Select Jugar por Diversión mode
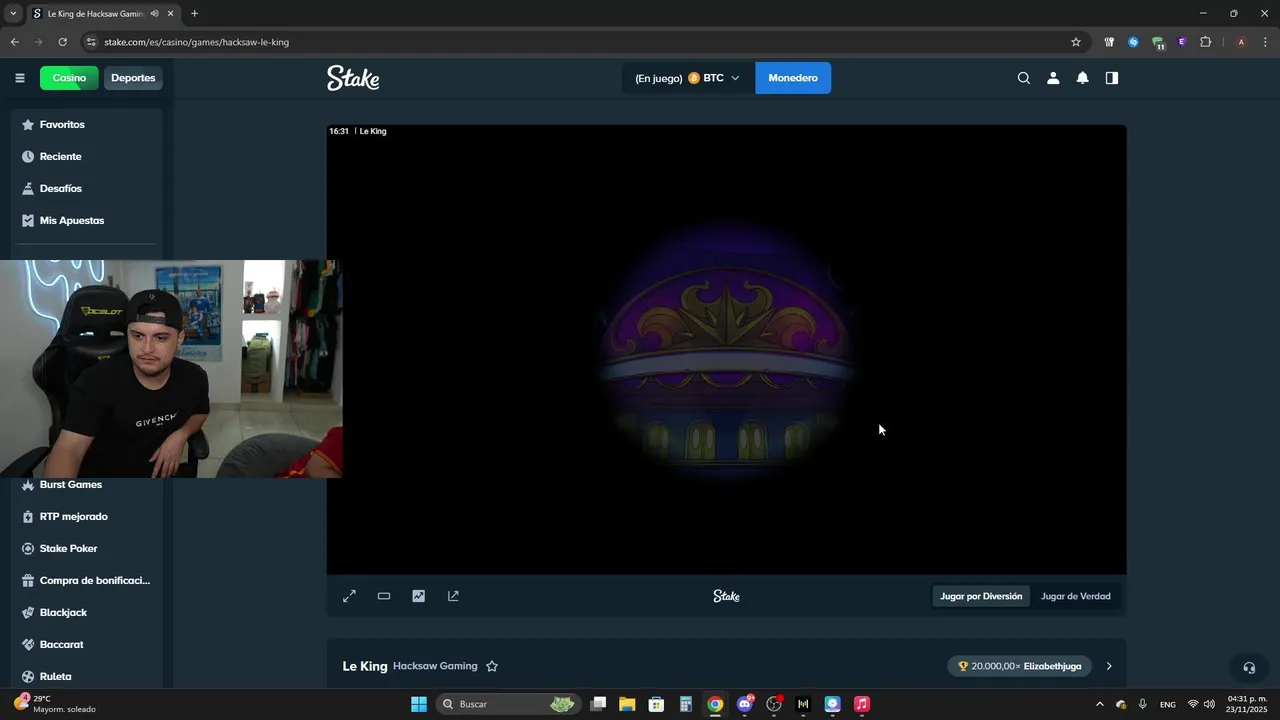Screen dimensions: 1280x720 click(x=981, y=596)
